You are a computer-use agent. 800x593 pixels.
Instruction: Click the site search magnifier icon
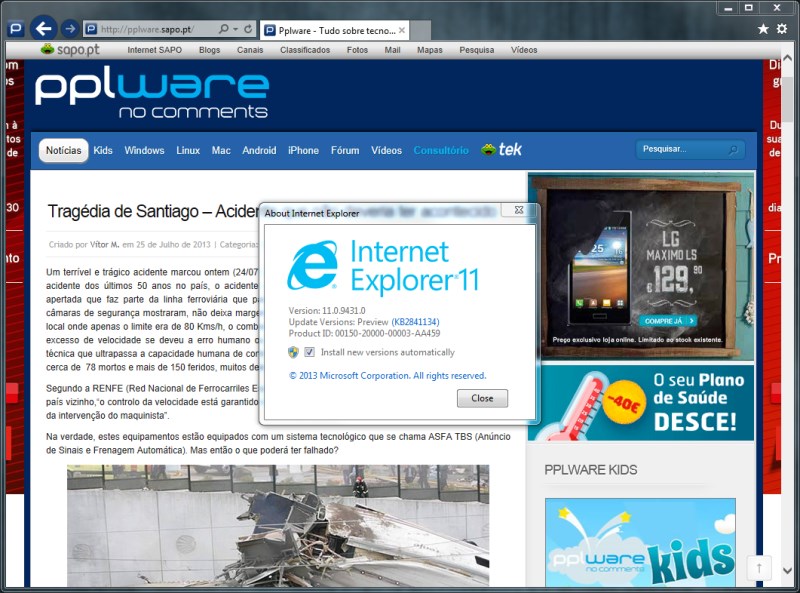733,150
